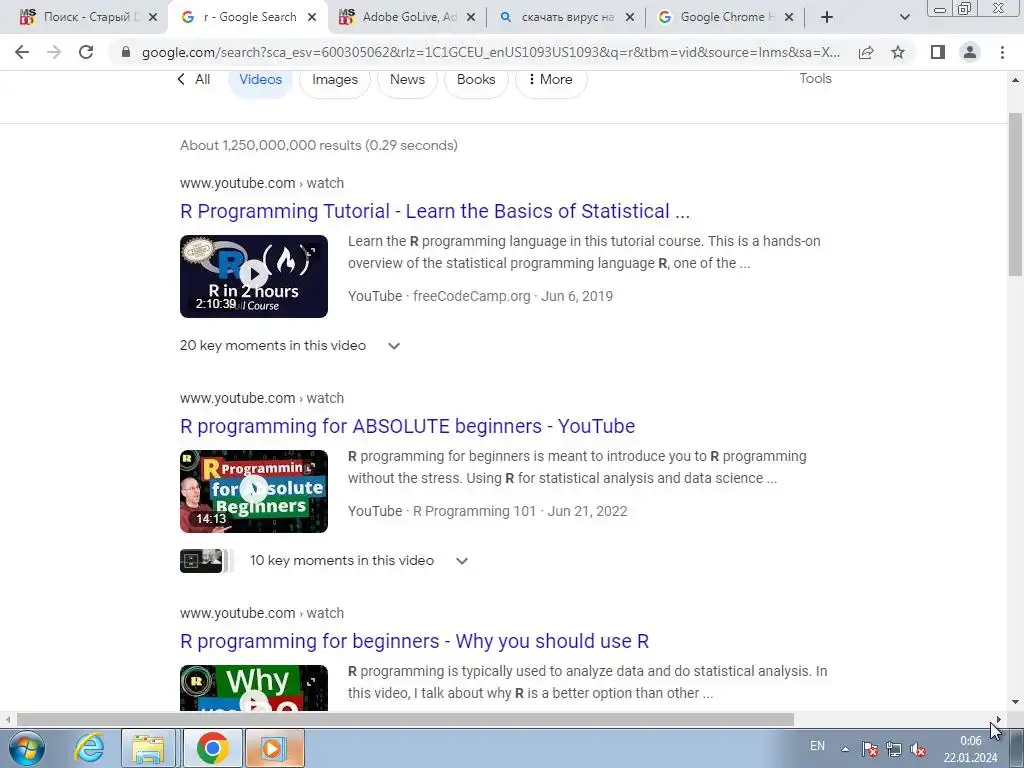Close the 'Поиск - Старый' tab
This screenshot has height=768, width=1024.
153,17
